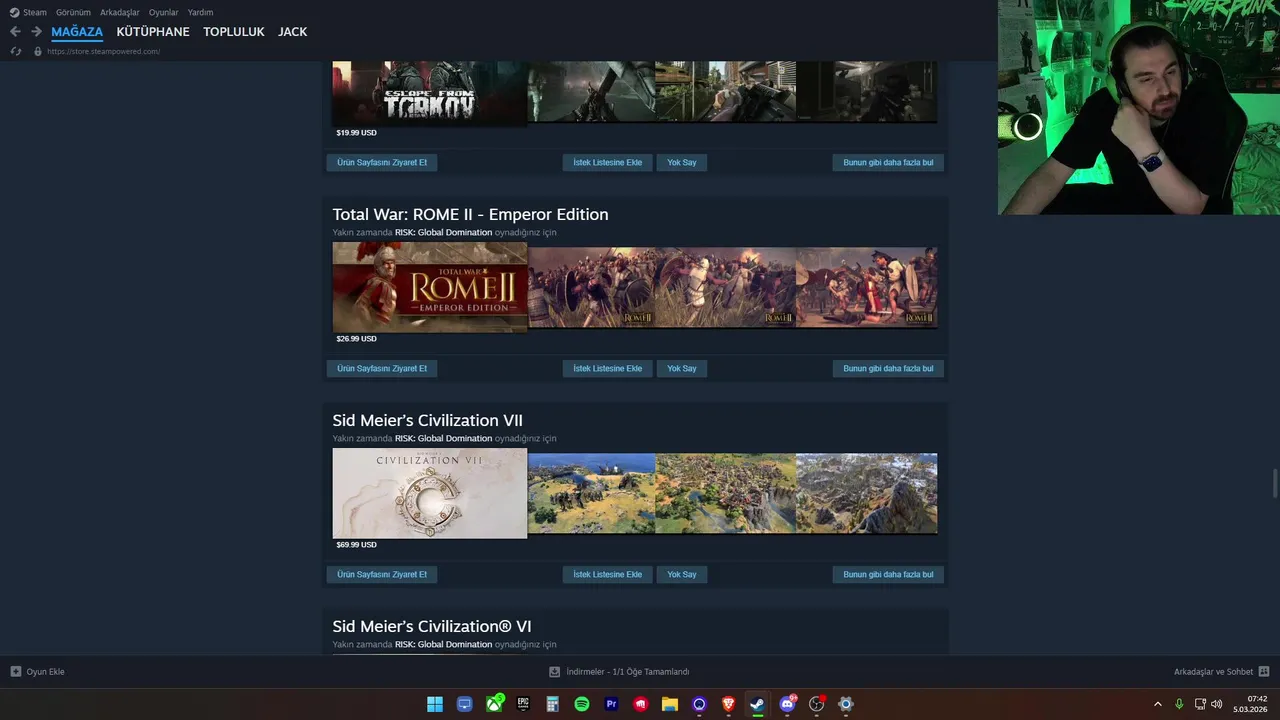The height and width of the screenshot is (720, 1280).
Task: Find more like Total War: ROME II
Action: pos(888,368)
